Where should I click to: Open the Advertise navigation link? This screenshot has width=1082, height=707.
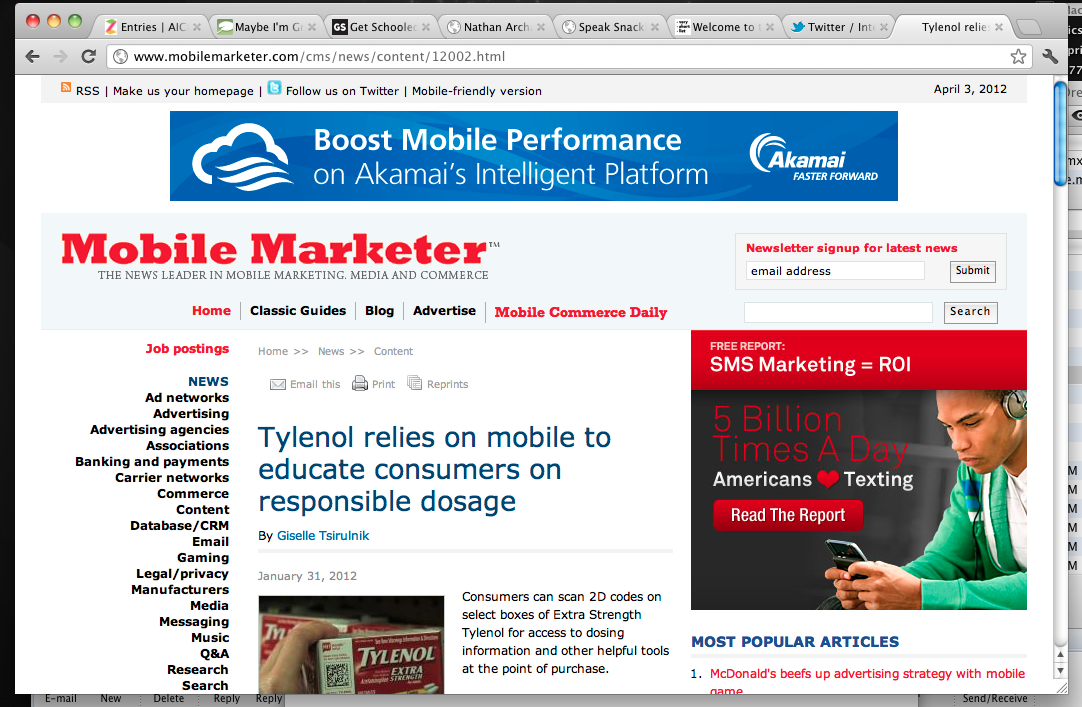444,311
